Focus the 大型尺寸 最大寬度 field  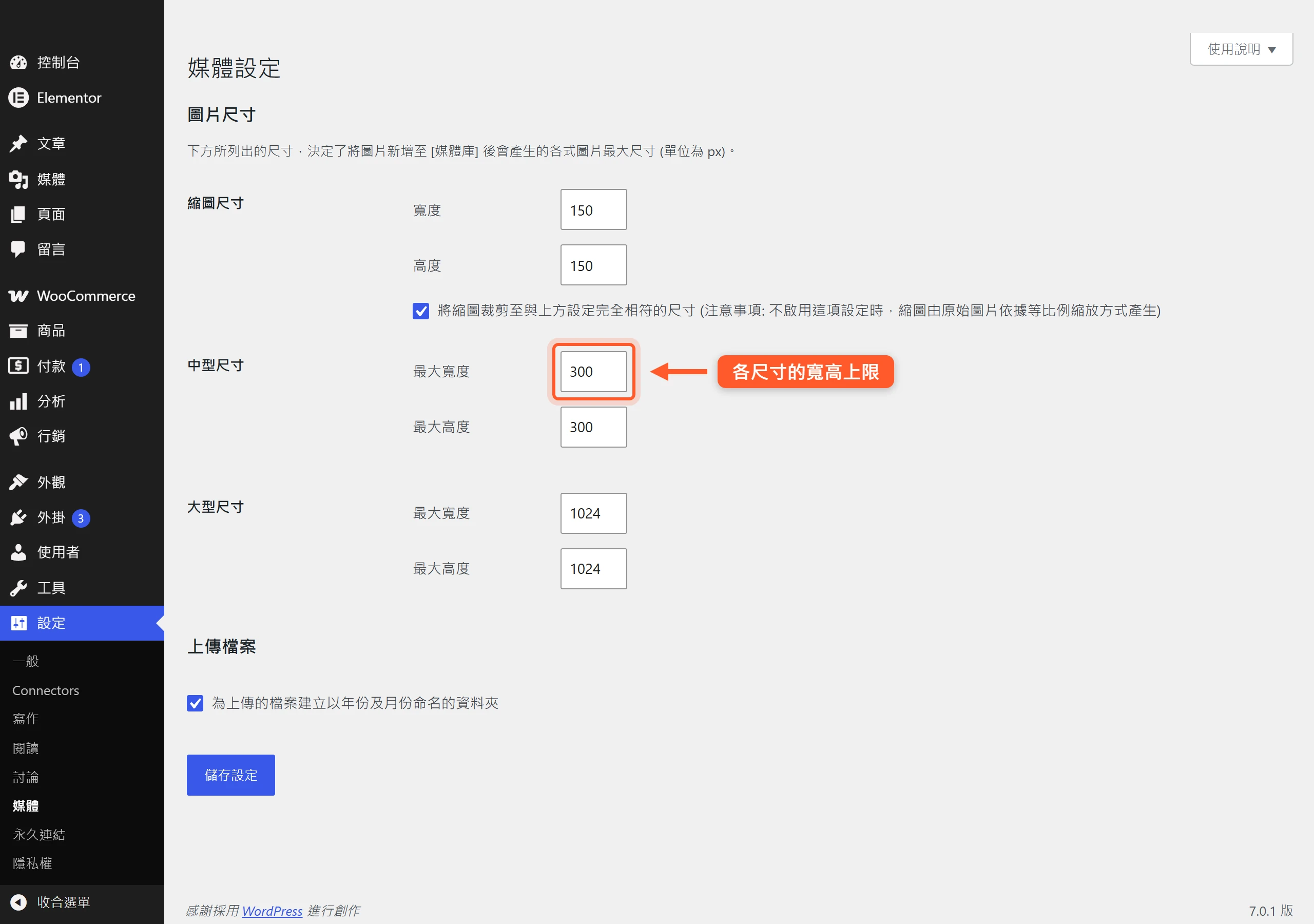tap(593, 513)
